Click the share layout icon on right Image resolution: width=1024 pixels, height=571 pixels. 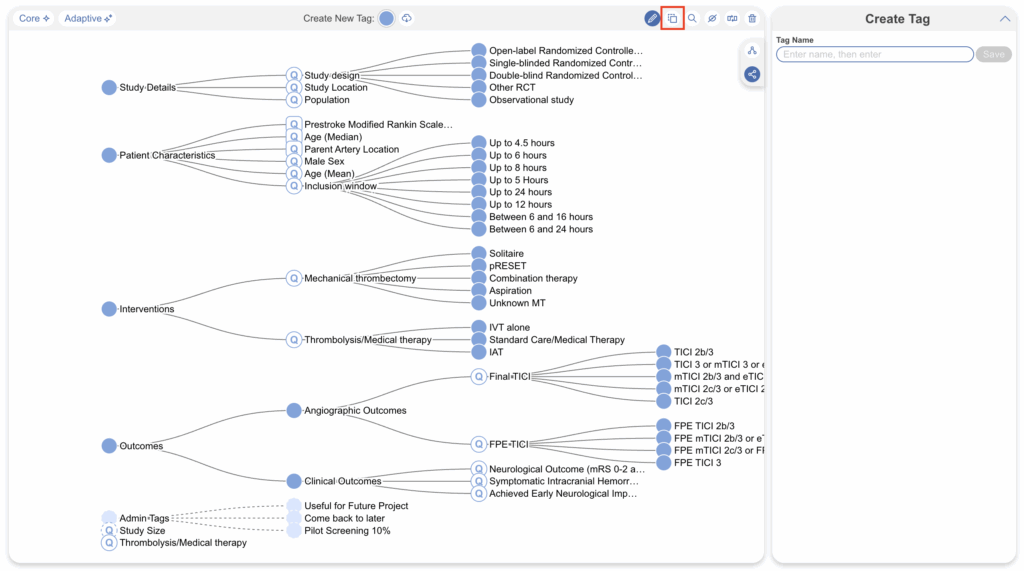coord(752,74)
